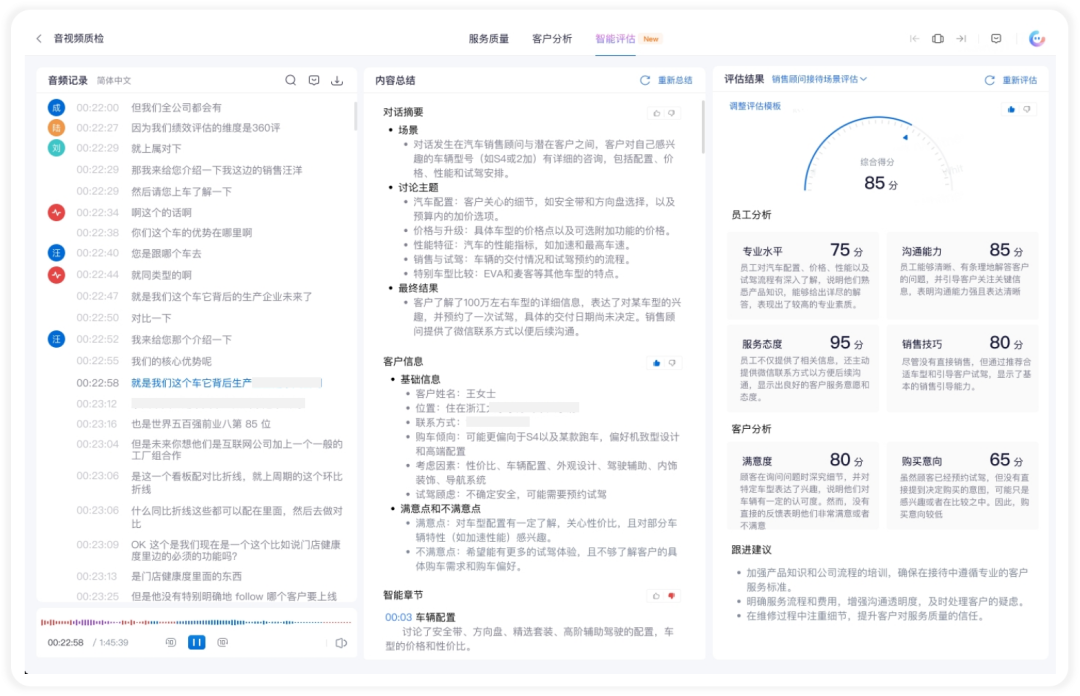1080x696 pixels.
Task: Switch to the 客户分析 tab
Action: pyautogui.click(x=552, y=39)
